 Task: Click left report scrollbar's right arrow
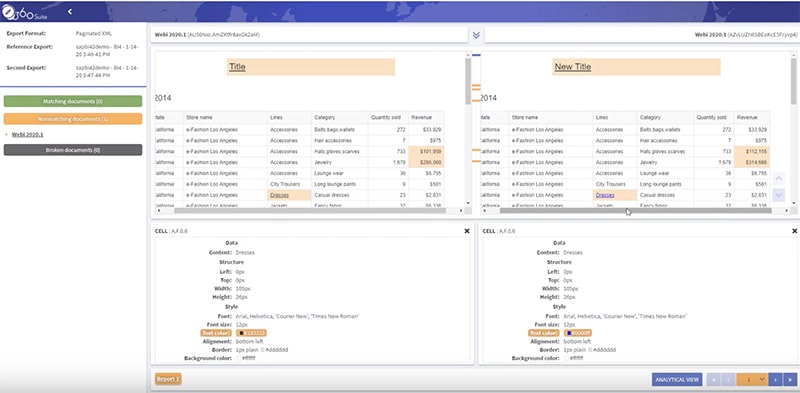[461, 210]
